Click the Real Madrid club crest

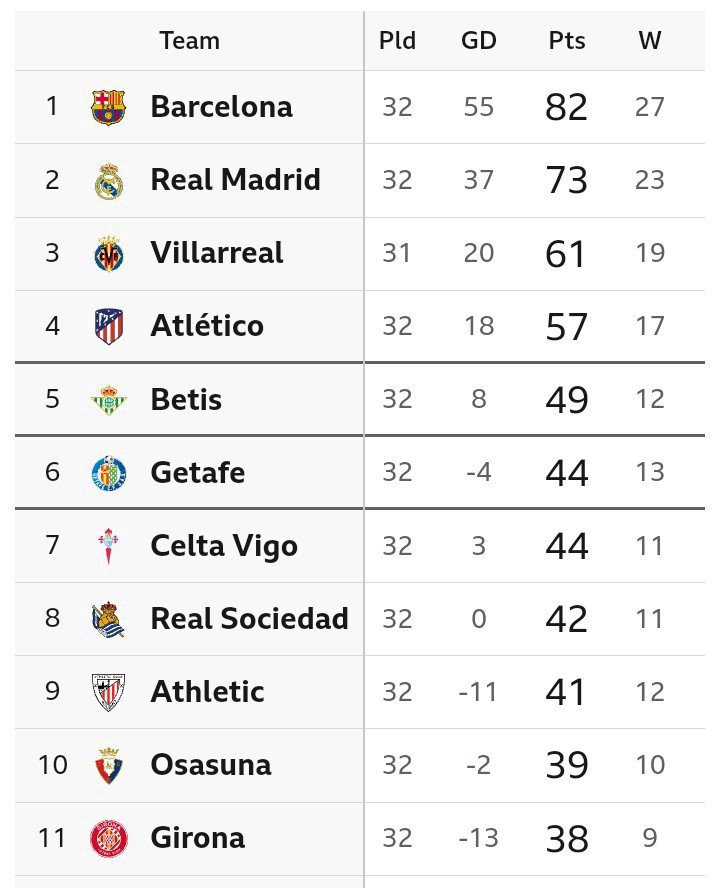pyautogui.click(x=109, y=181)
